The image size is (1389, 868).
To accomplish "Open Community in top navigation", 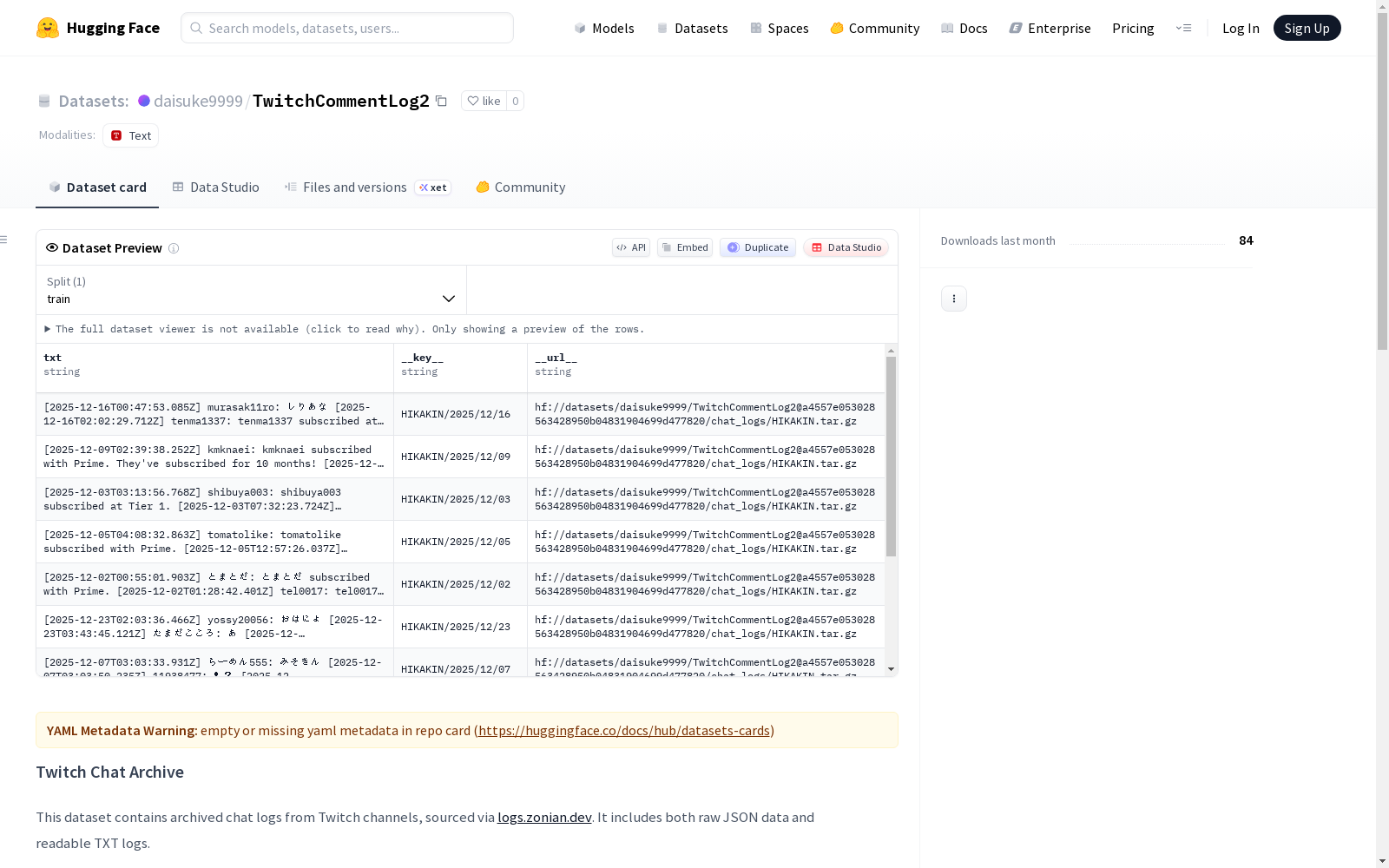I will click(874, 28).
